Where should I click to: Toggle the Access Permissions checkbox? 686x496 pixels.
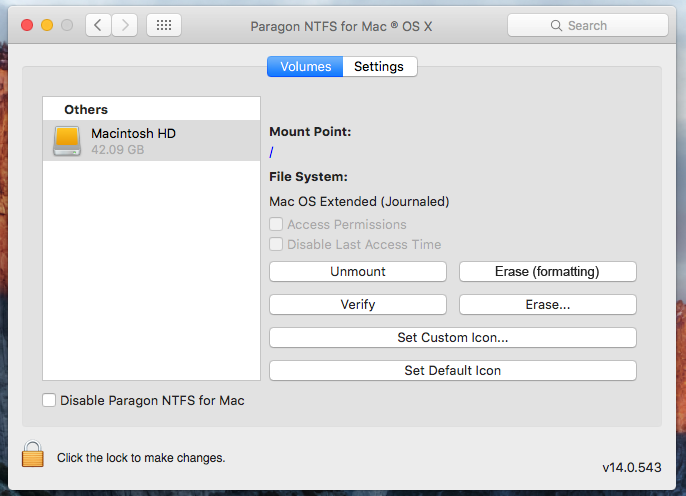pos(276,225)
